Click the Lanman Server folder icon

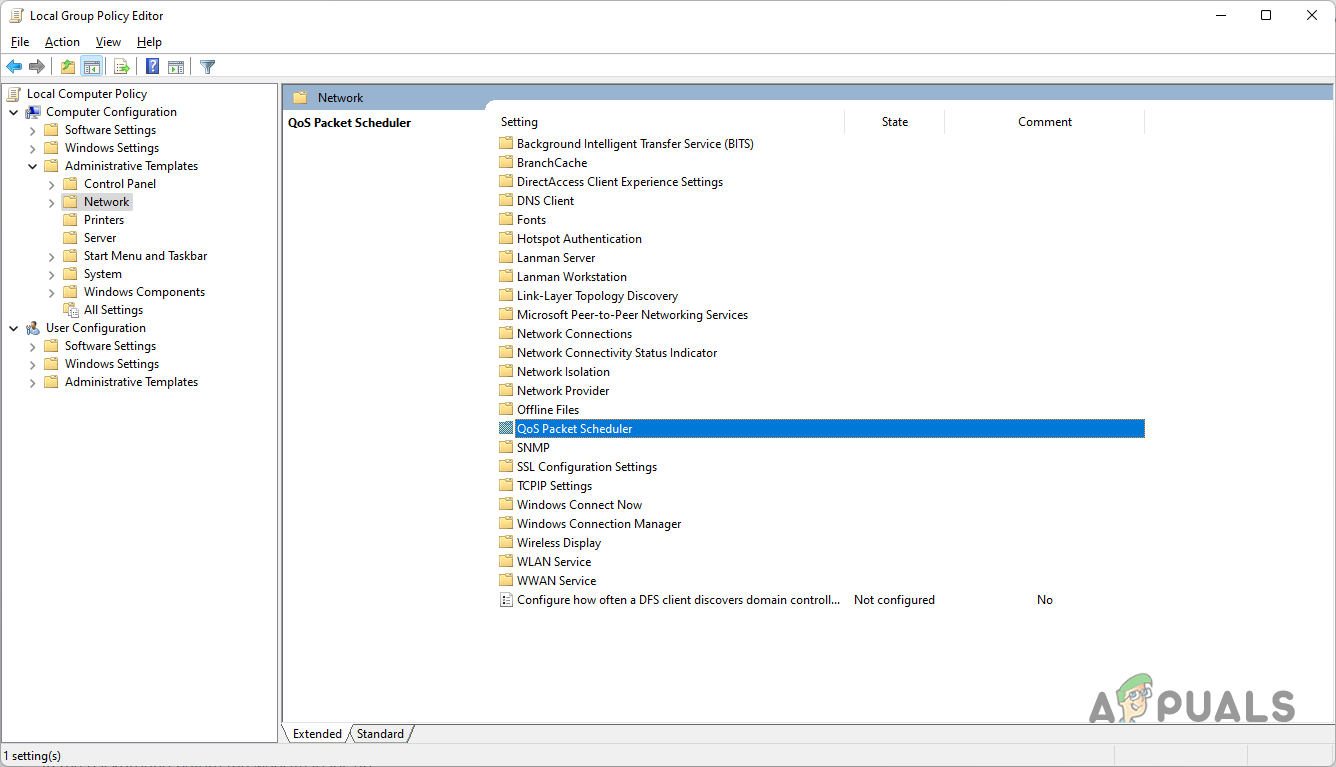pyautogui.click(x=506, y=258)
